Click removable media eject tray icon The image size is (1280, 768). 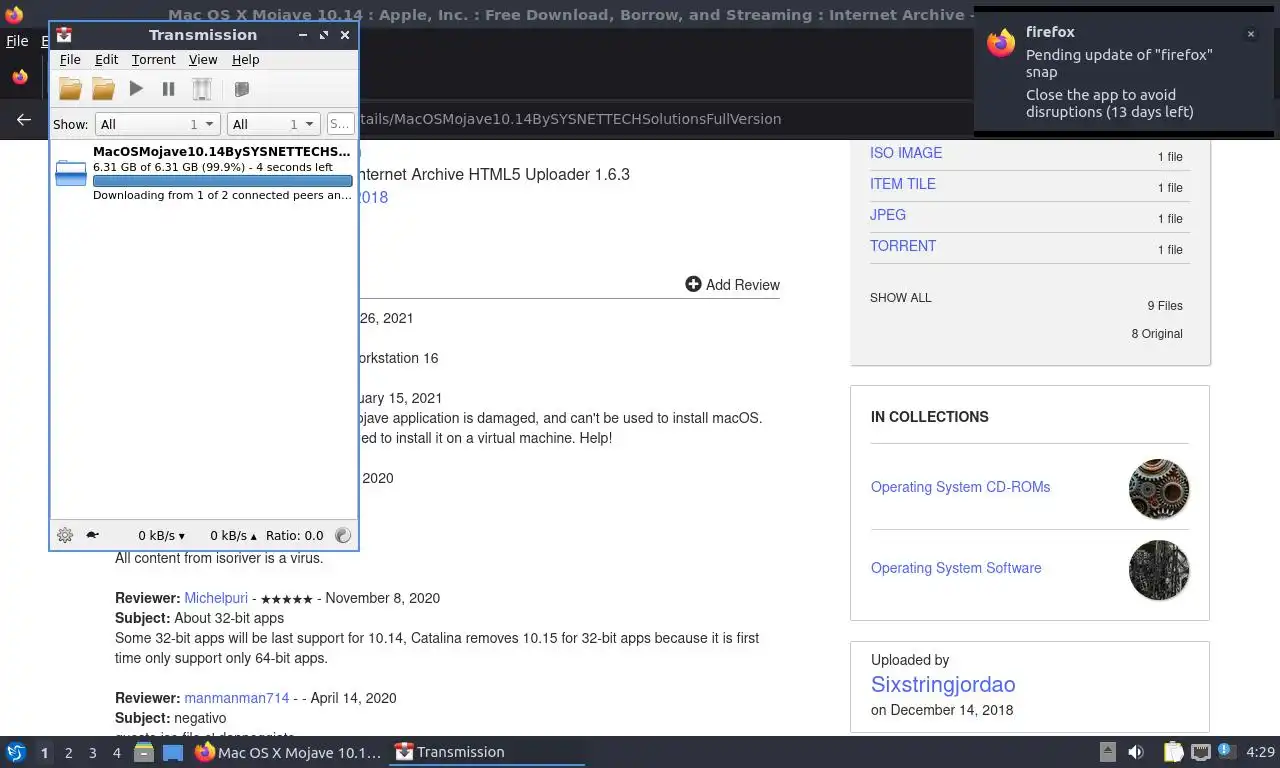pos(1107,752)
